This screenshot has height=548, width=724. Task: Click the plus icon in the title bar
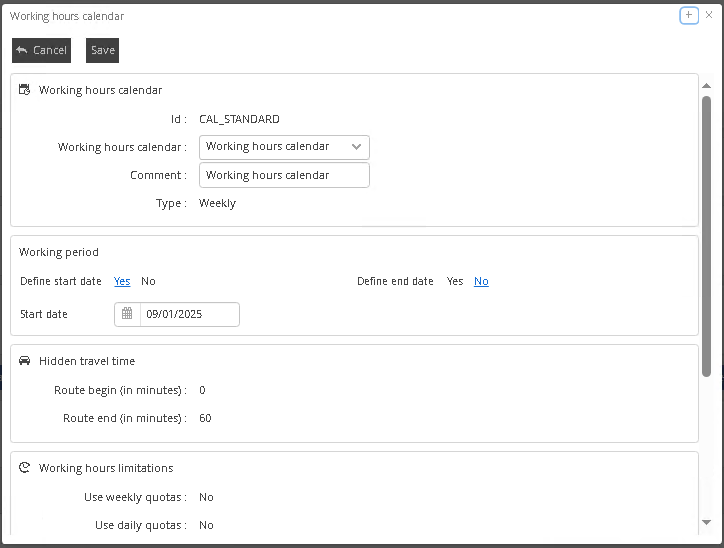point(689,15)
